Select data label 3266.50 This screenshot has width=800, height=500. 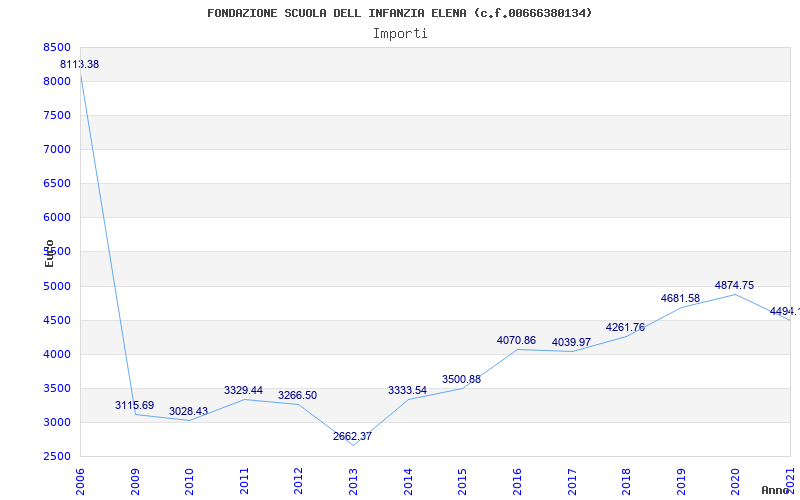297,395
